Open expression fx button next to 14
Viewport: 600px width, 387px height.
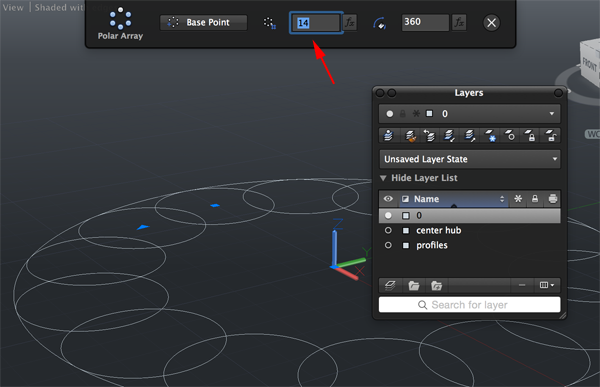tap(350, 23)
